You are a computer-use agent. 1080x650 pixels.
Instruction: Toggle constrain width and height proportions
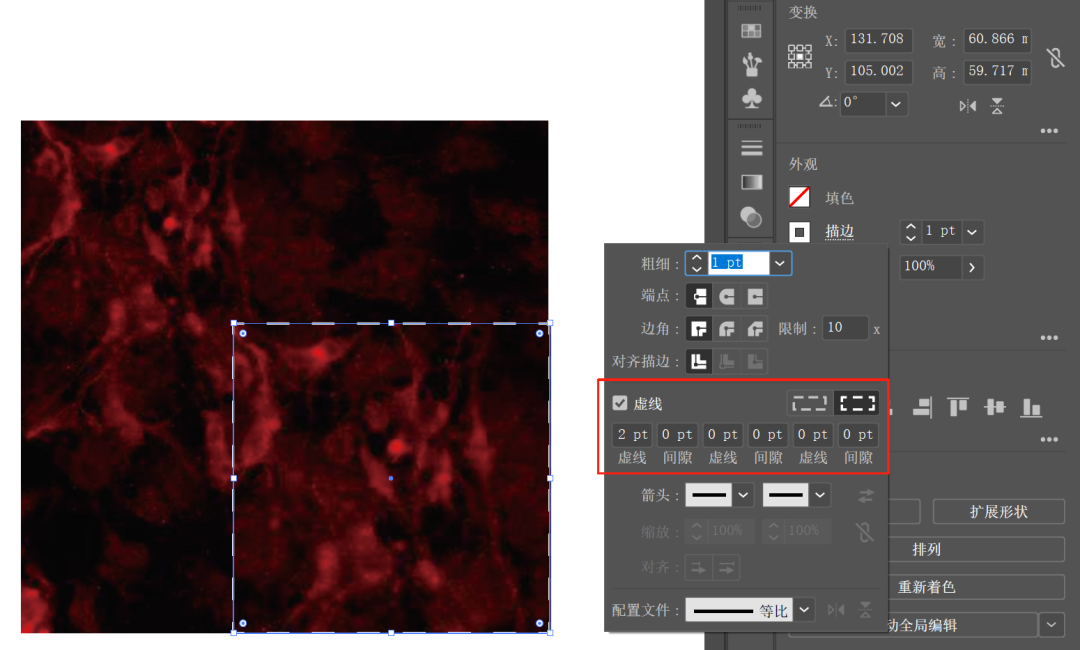tap(1056, 57)
